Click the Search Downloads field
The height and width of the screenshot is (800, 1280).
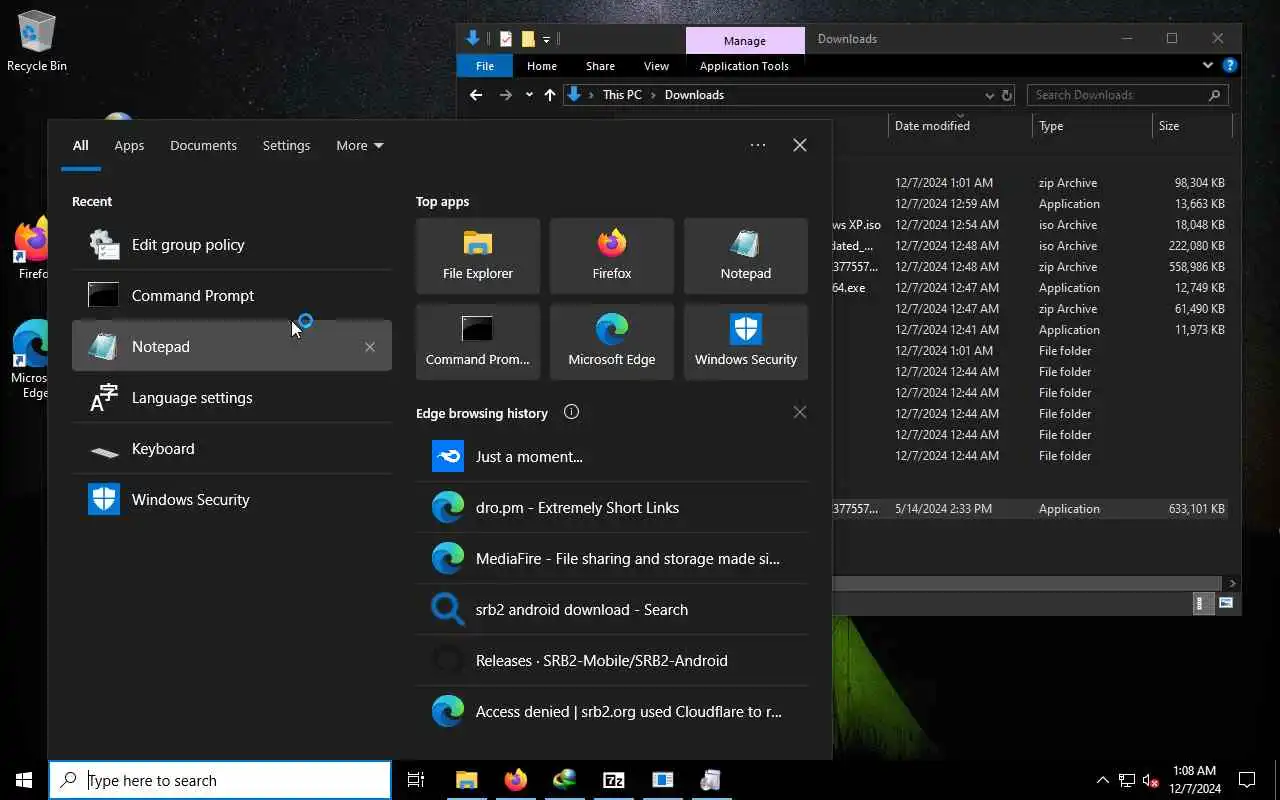1128,95
